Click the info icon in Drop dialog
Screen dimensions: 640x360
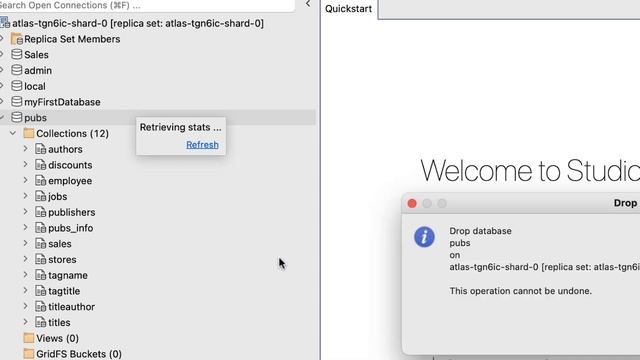pos(424,237)
